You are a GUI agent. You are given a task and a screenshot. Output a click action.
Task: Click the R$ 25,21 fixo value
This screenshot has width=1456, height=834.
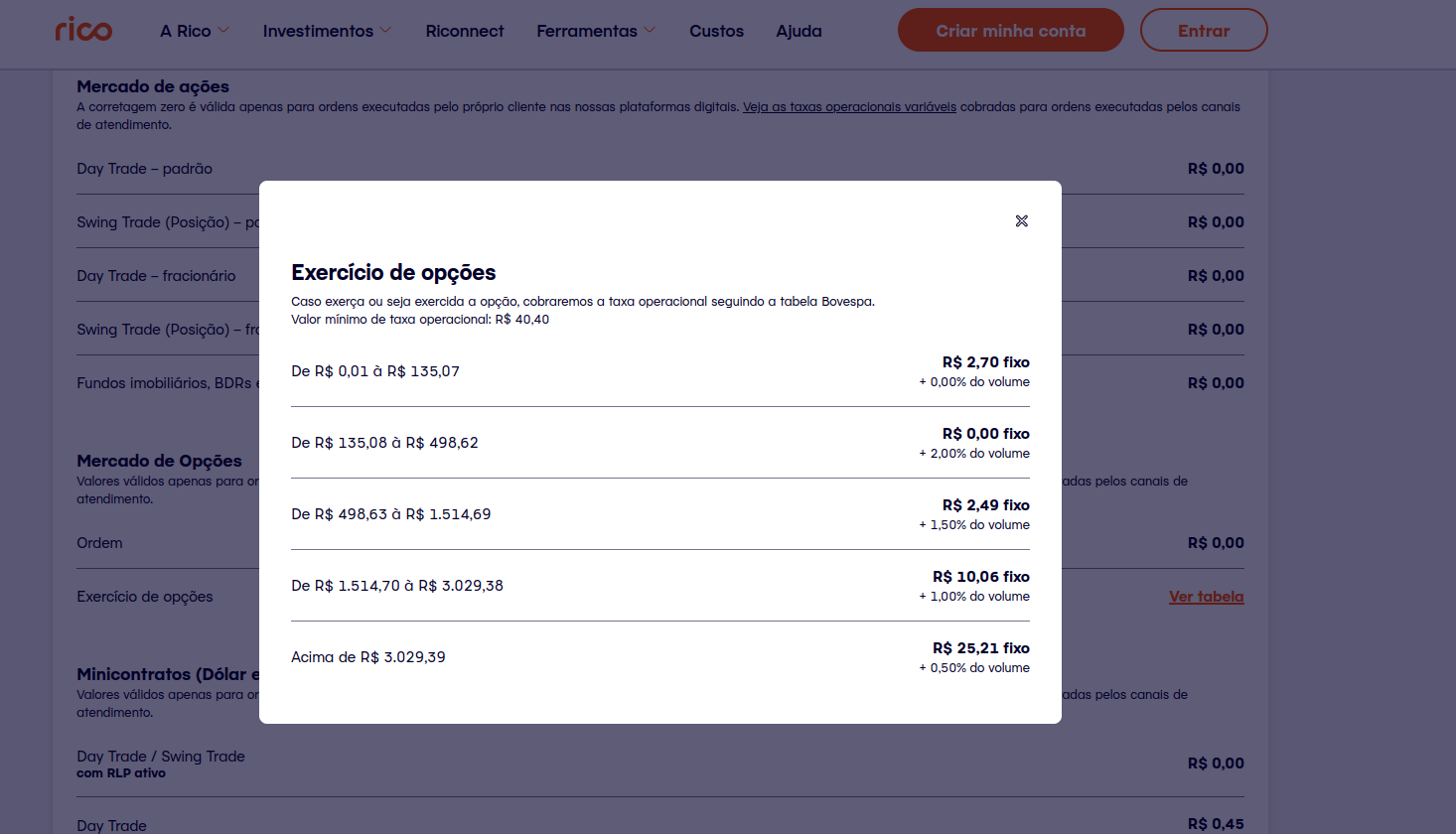[x=980, y=648]
